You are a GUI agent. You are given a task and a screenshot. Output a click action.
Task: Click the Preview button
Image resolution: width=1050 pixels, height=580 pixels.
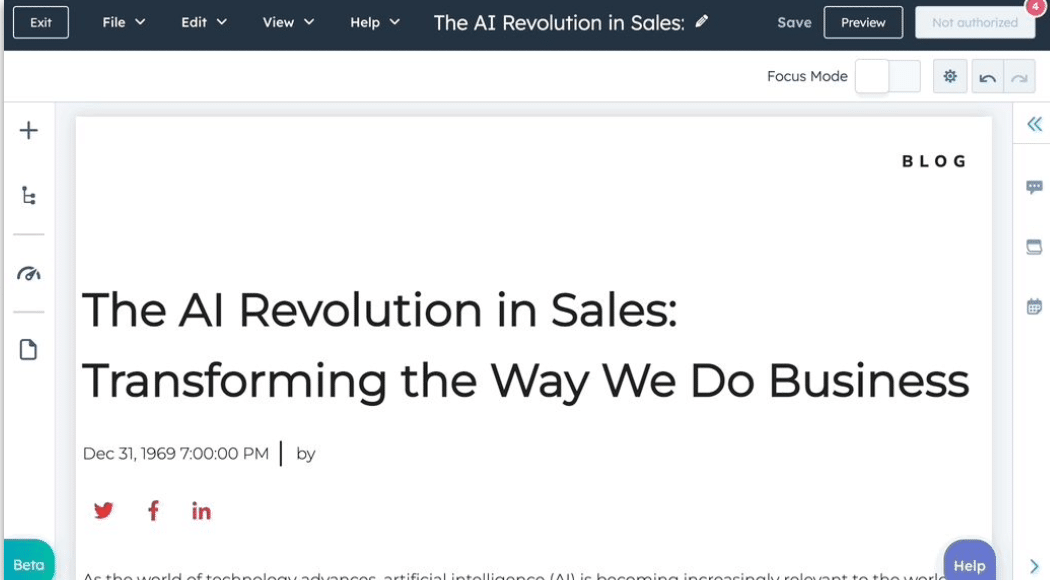click(863, 22)
